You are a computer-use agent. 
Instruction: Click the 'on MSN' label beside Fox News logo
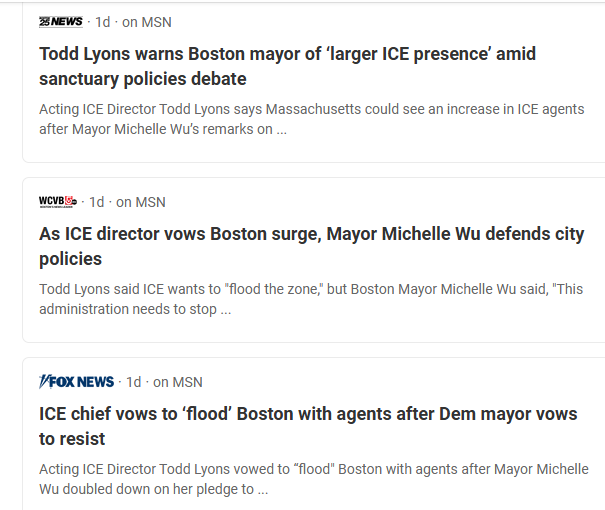(177, 382)
